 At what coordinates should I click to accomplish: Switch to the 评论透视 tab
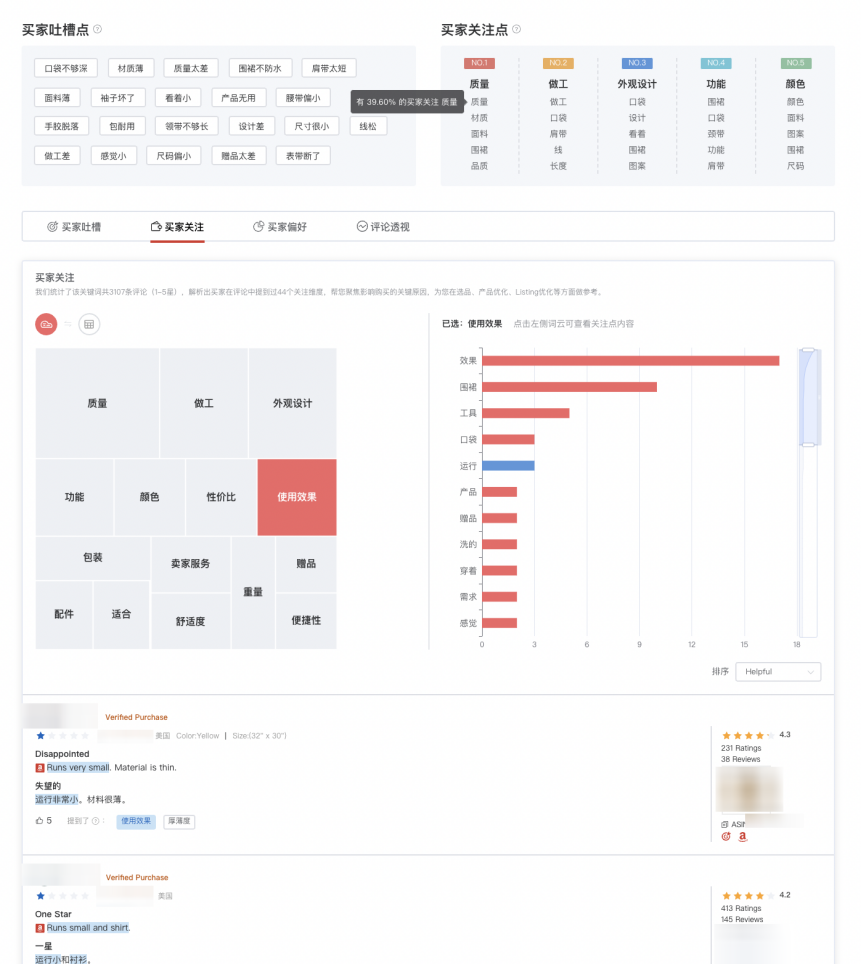tap(383, 227)
